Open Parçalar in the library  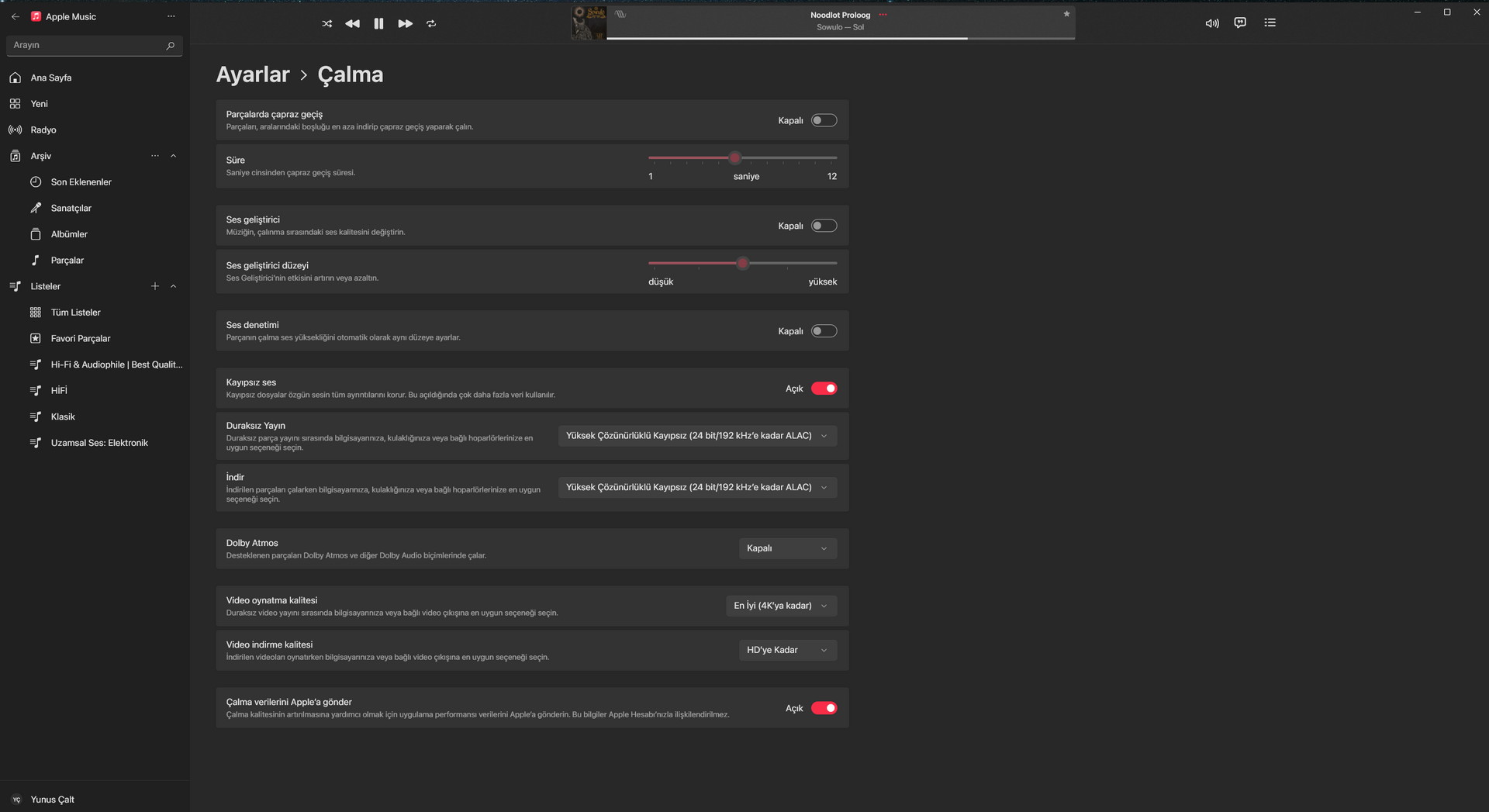click(95, 261)
